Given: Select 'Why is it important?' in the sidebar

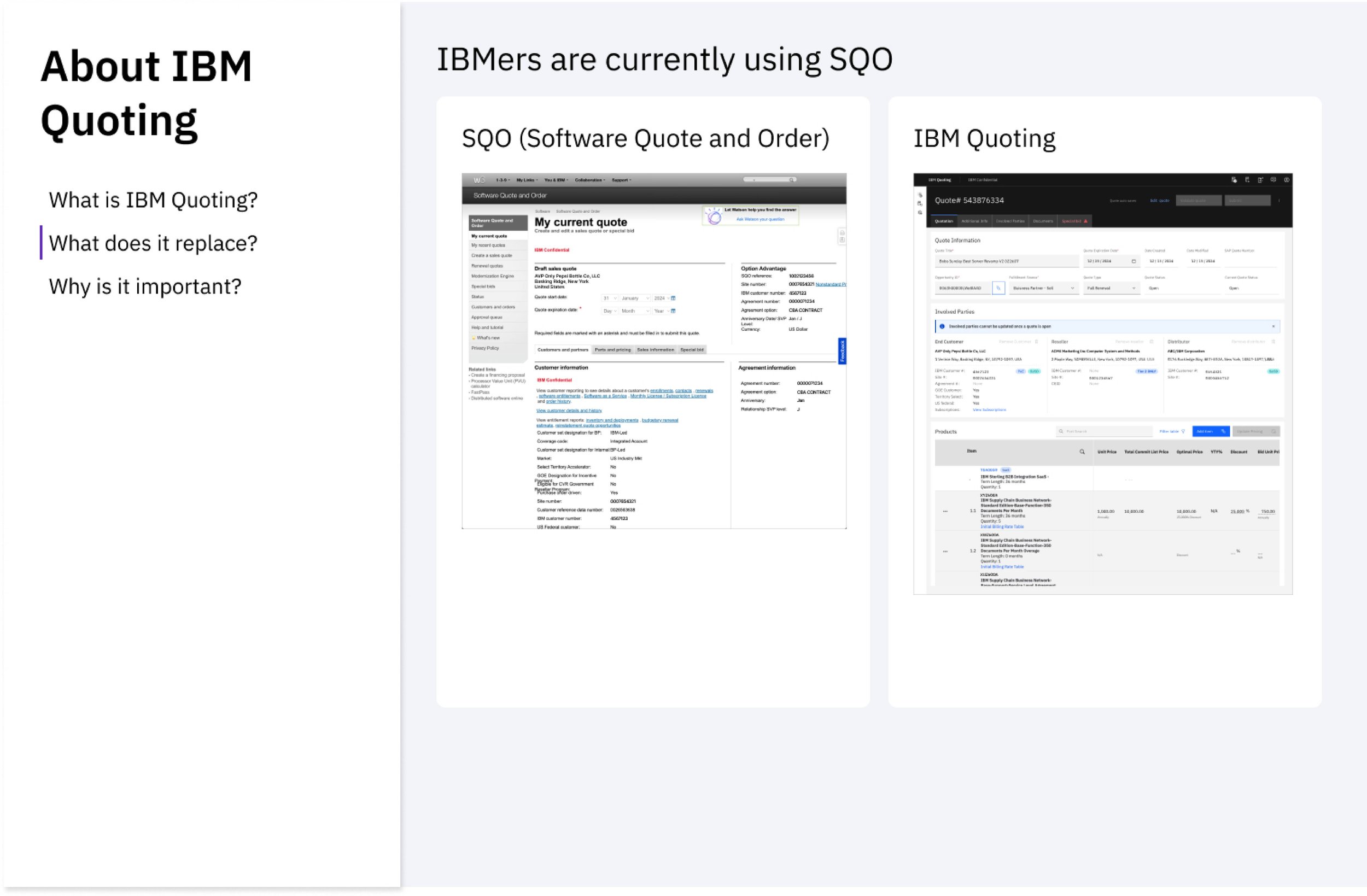Looking at the screenshot, I should pos(145,286).
